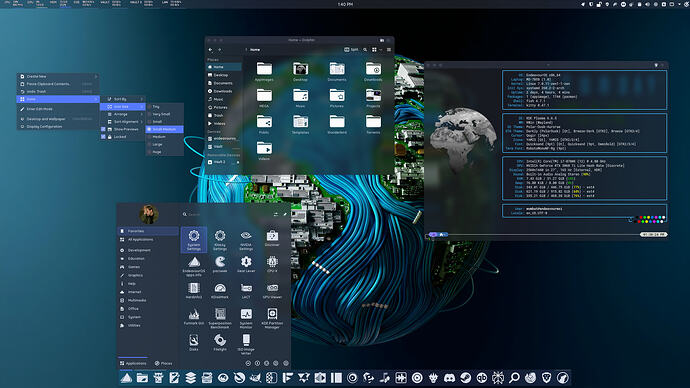This screenshot has width=690, height=388.
Task: Launch Superposition Benchmark in the launcher
Action: (220, 318)
